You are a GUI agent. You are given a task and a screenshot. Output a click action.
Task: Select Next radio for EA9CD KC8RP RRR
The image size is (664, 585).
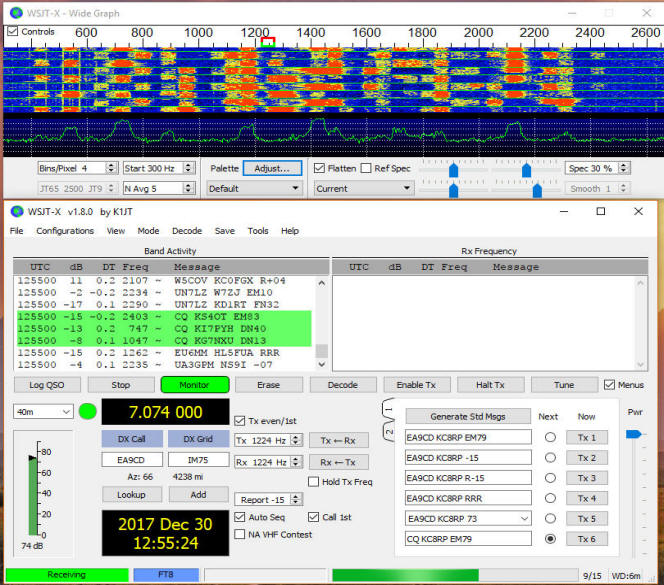(x=550, y=498)
